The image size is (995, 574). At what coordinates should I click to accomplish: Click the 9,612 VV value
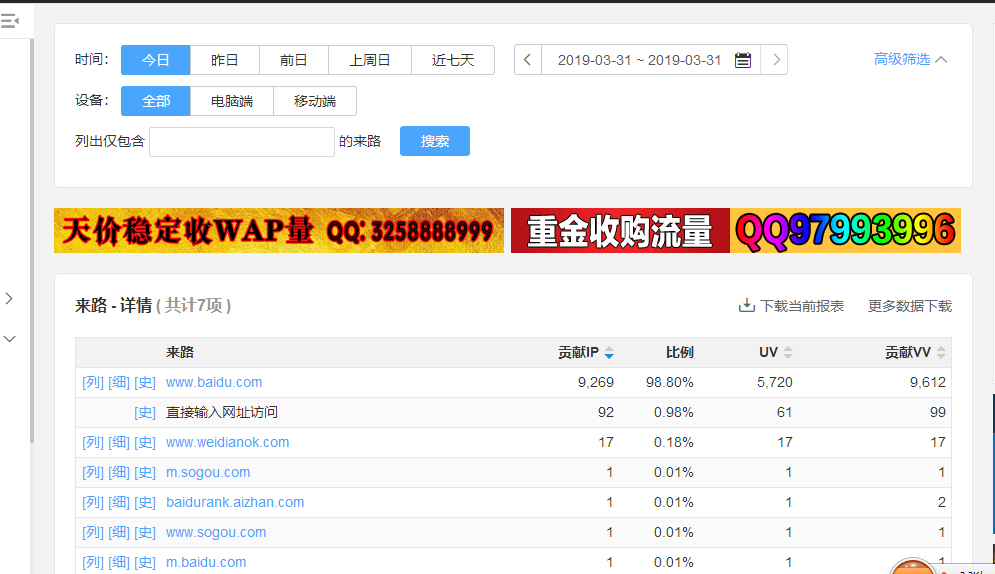point(928,382)
